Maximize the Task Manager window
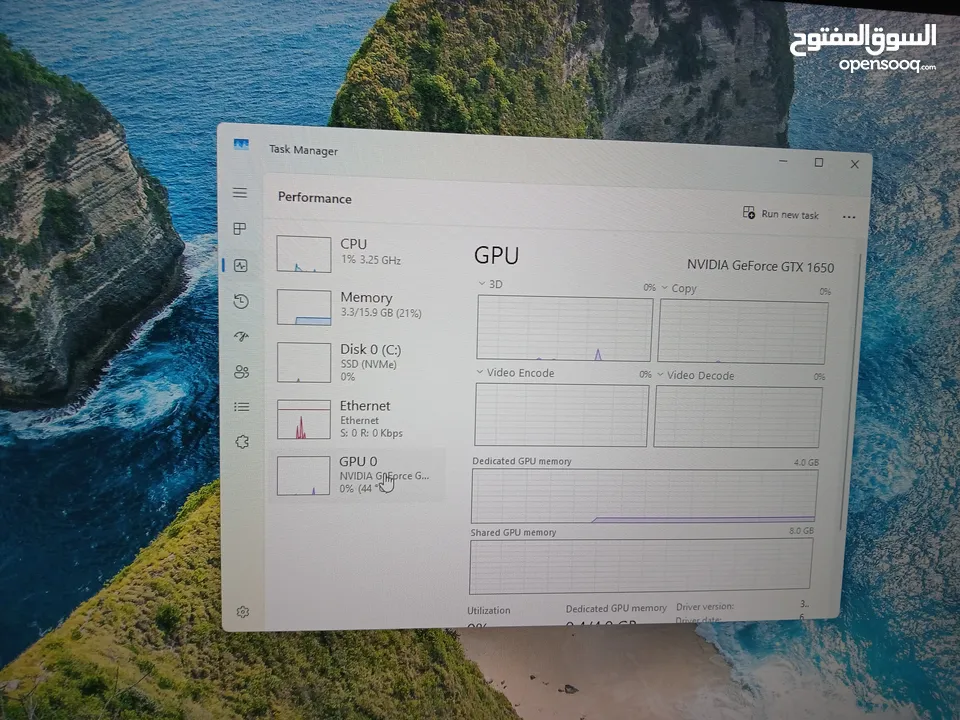960x720 pixels. point(819,162)
